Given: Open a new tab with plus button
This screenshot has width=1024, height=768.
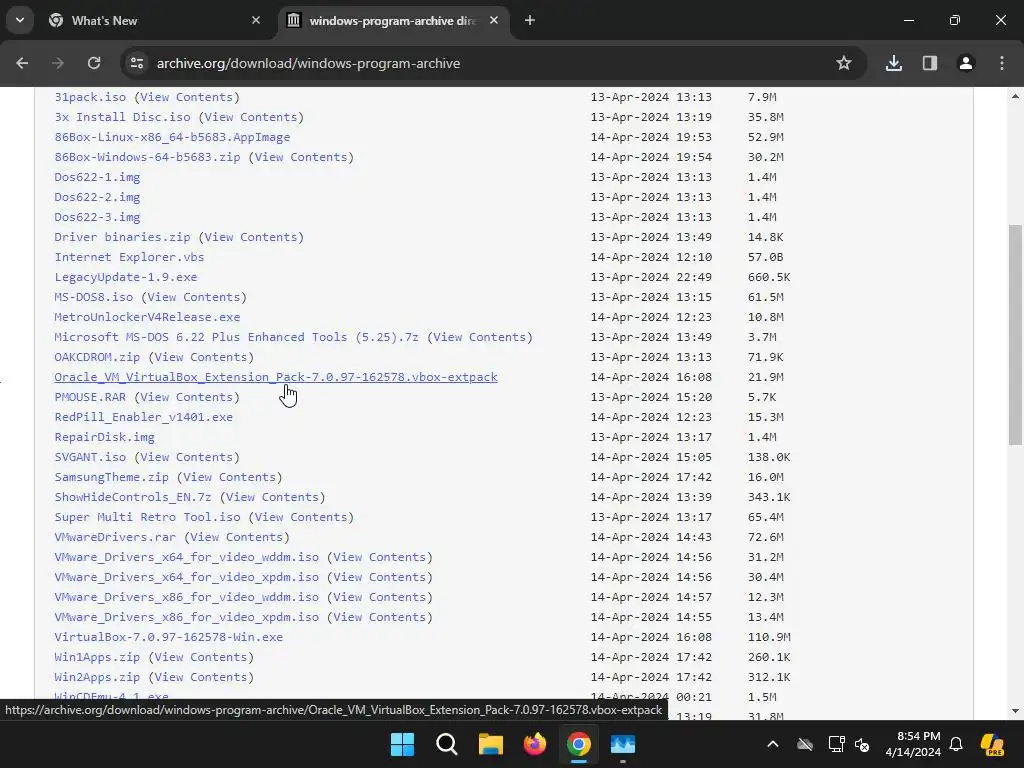Looking at the screenshot, I should [x=530, y=20].
